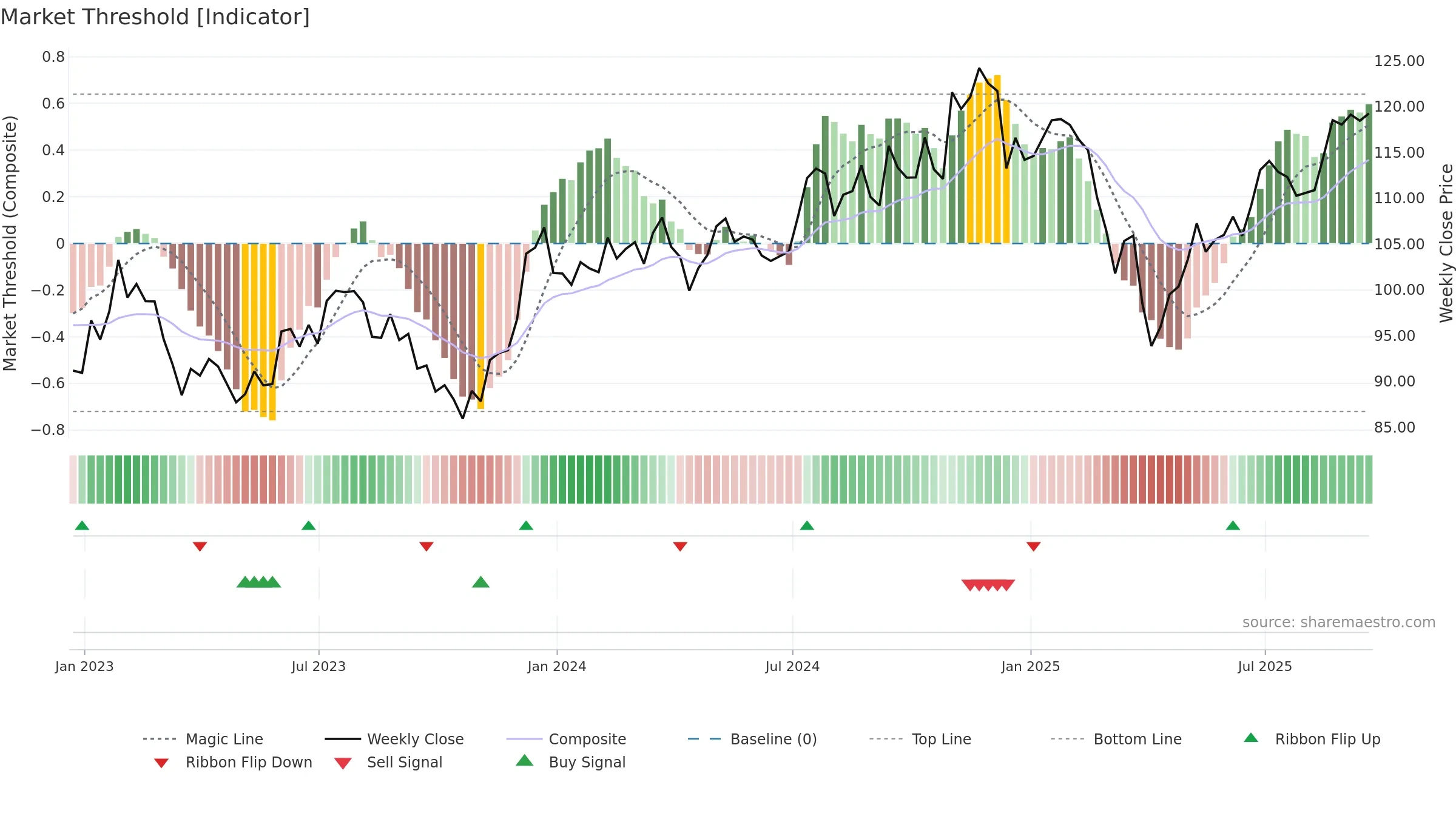Hide the Baseline (0) series via legend
Viewport: 1456px width, 819px height.
[752, 739]
